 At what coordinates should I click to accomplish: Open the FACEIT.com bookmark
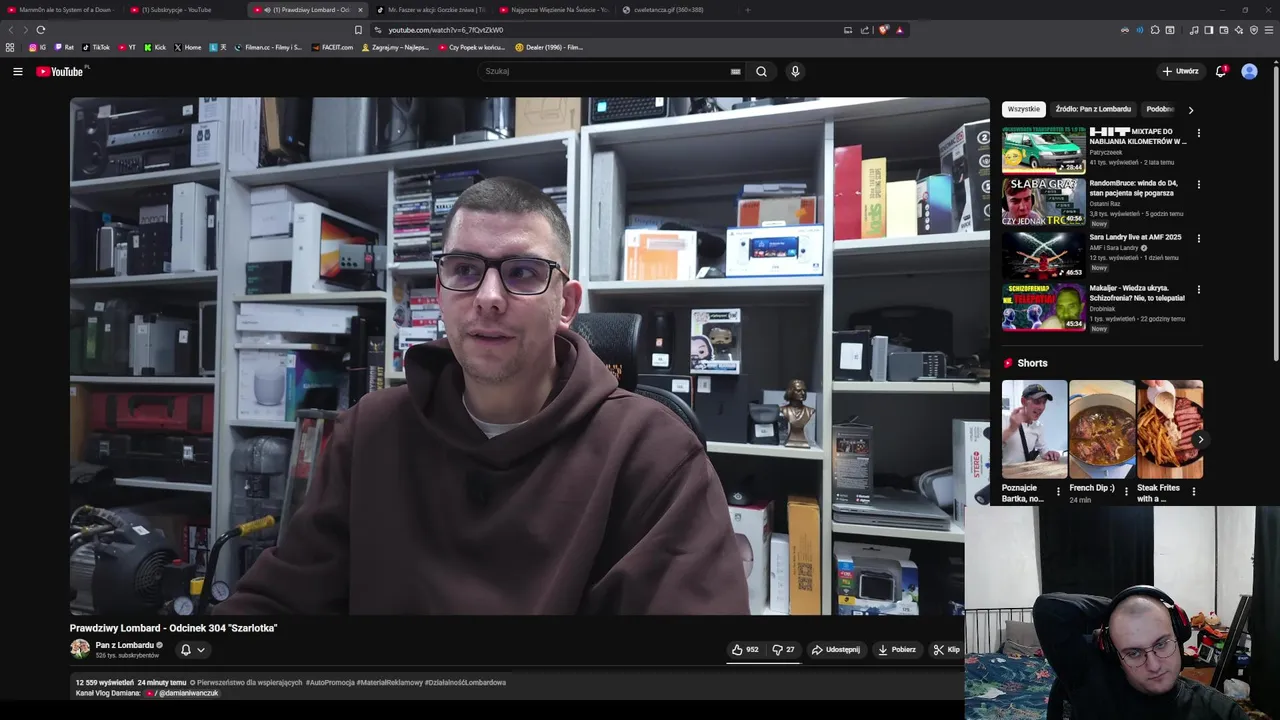click(x=332, y=47)
